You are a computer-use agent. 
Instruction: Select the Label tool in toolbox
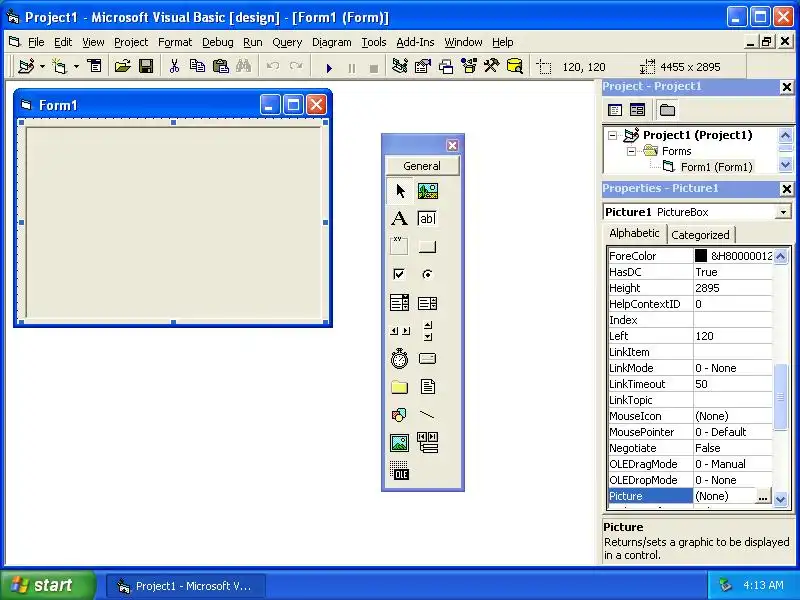coord(399,219)
